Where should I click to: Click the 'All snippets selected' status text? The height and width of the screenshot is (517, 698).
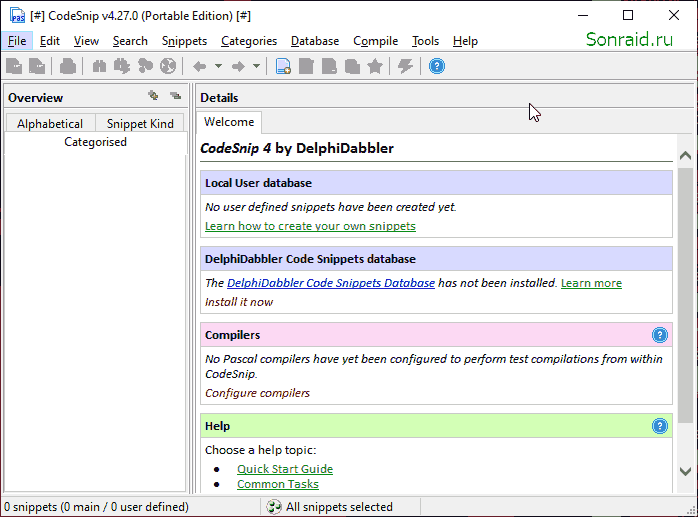coord(339,507)
